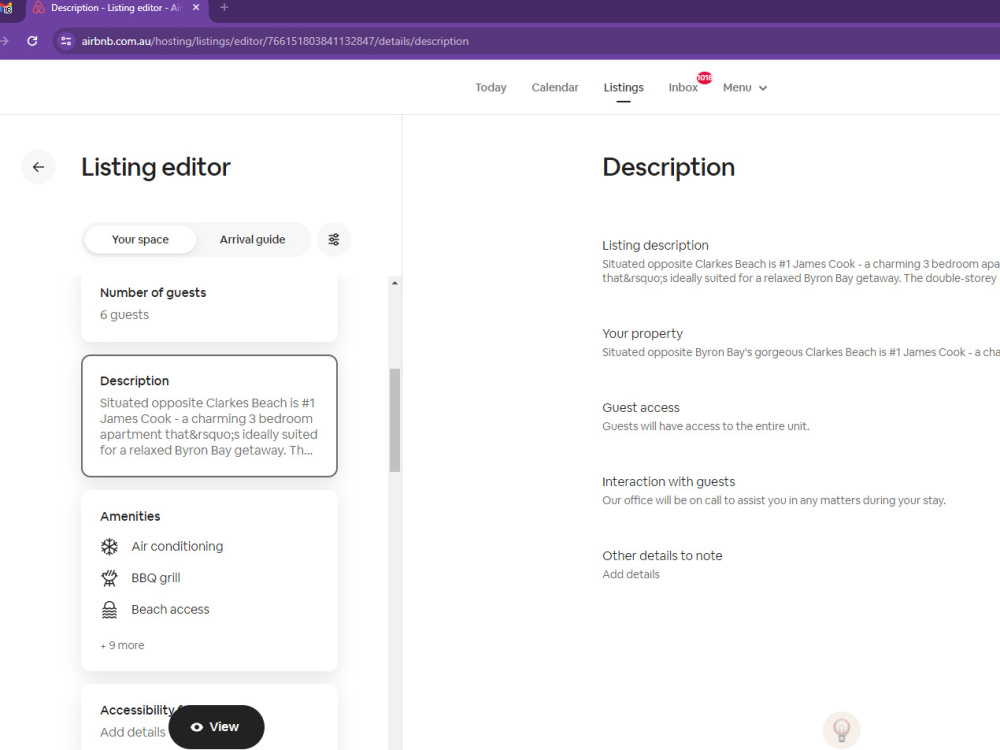Switch to Your space tab

(140, 240)
